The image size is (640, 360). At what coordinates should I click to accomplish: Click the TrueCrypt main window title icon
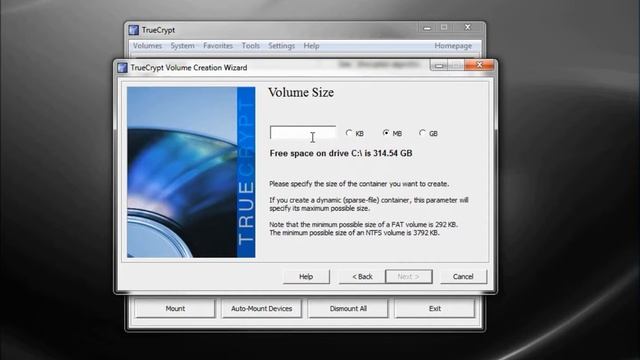point(133,30)
